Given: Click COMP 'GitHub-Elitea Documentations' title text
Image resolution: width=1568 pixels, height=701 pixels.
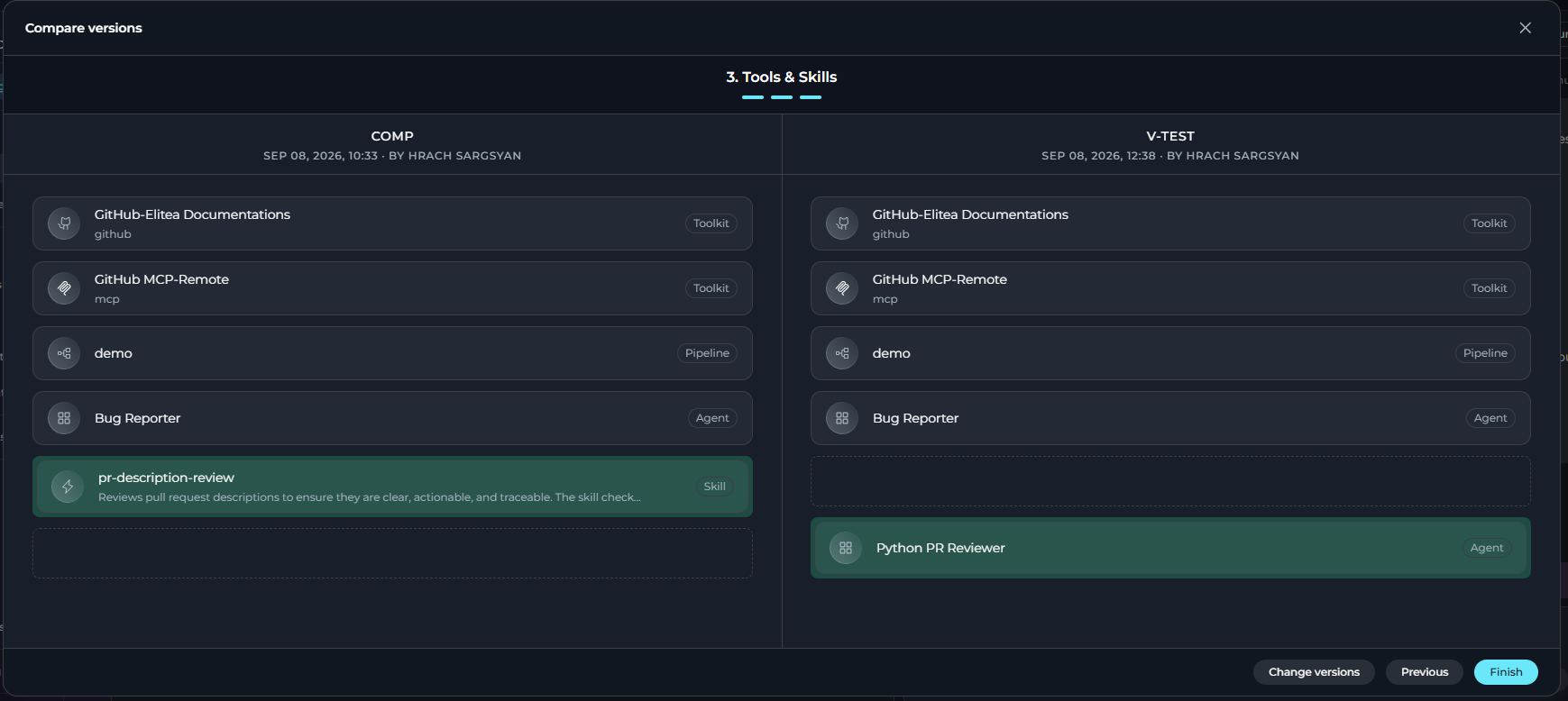Looking at the screenshot, I should click(x=192, y=214).
